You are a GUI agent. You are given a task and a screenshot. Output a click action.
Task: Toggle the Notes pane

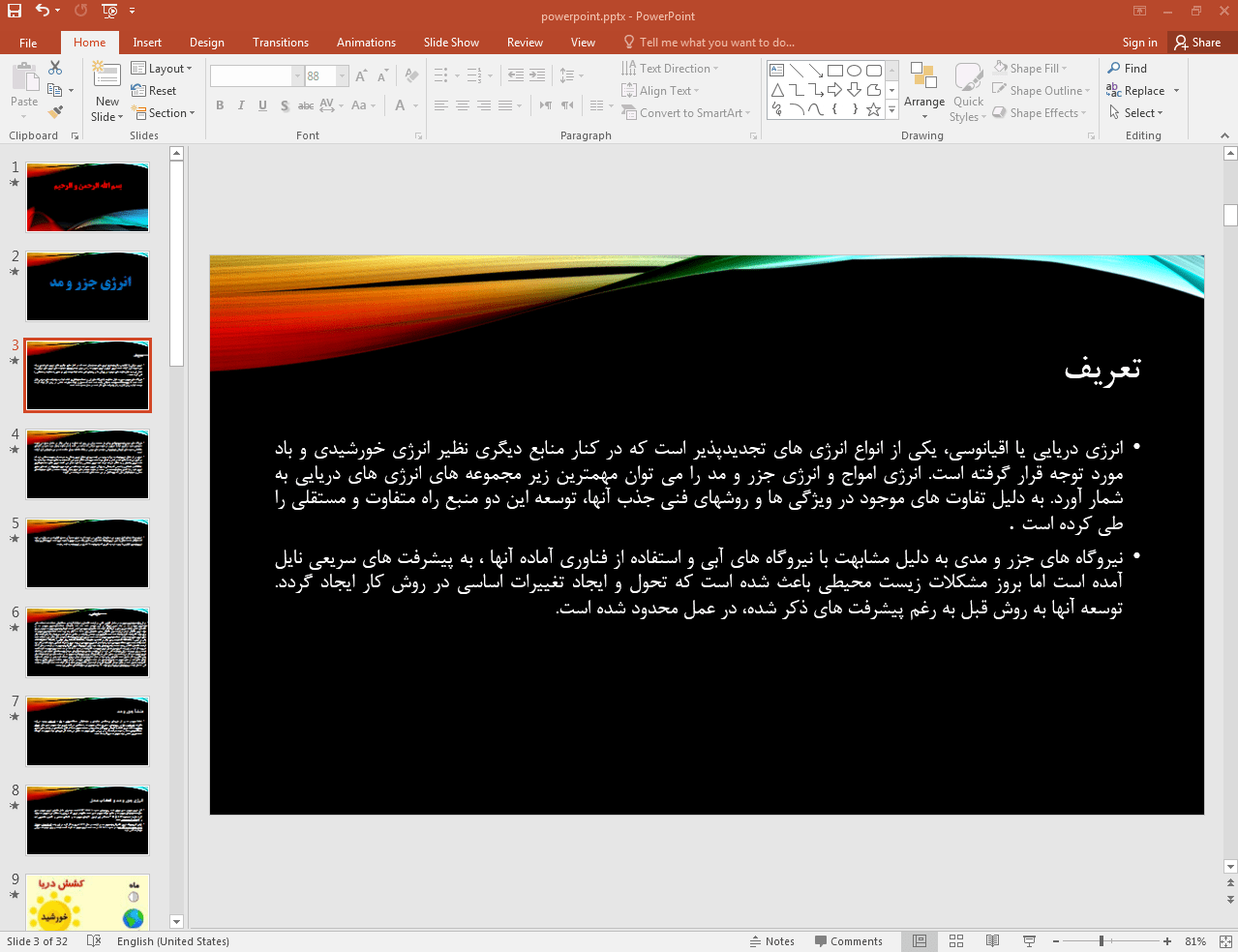[771, 941]
